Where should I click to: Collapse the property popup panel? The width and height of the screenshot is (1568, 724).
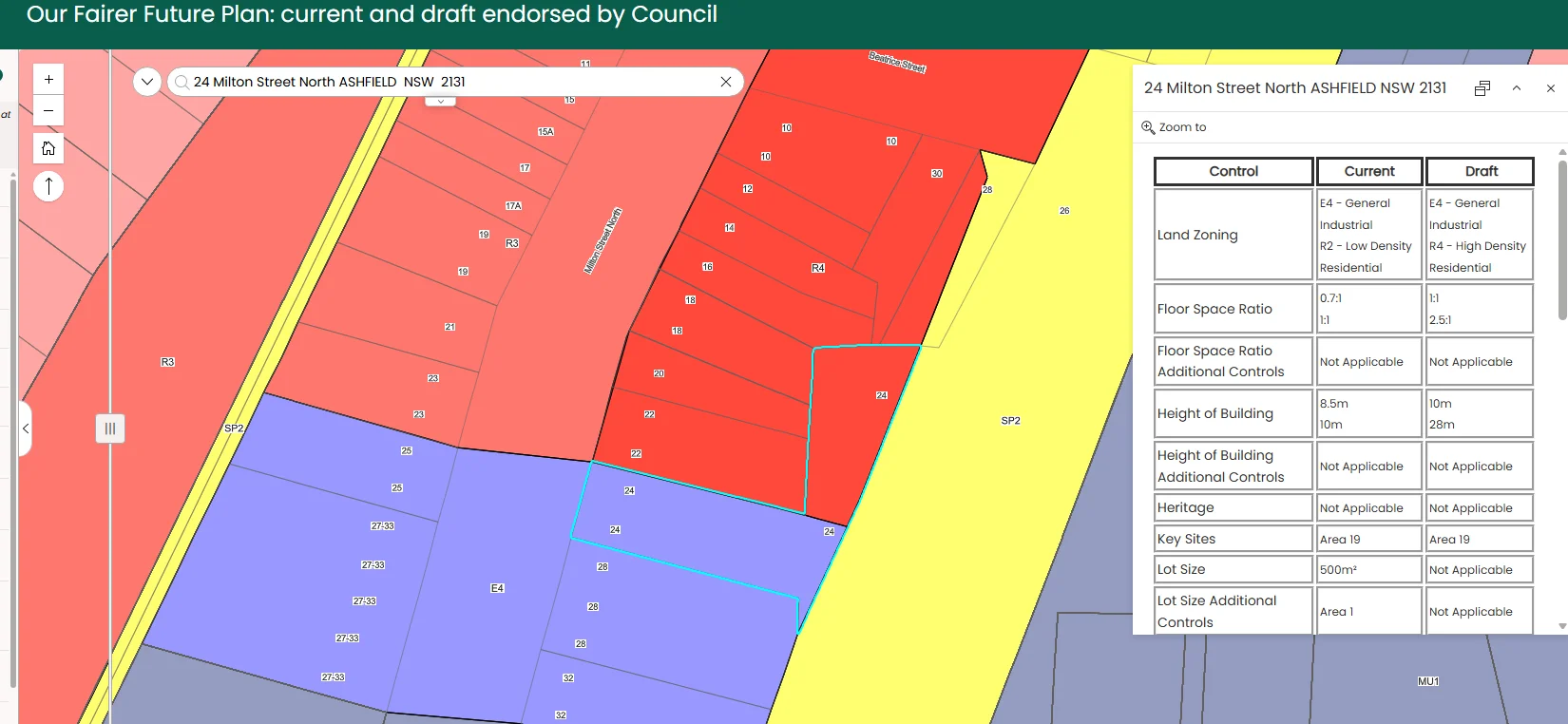(x=1517, y=88)
